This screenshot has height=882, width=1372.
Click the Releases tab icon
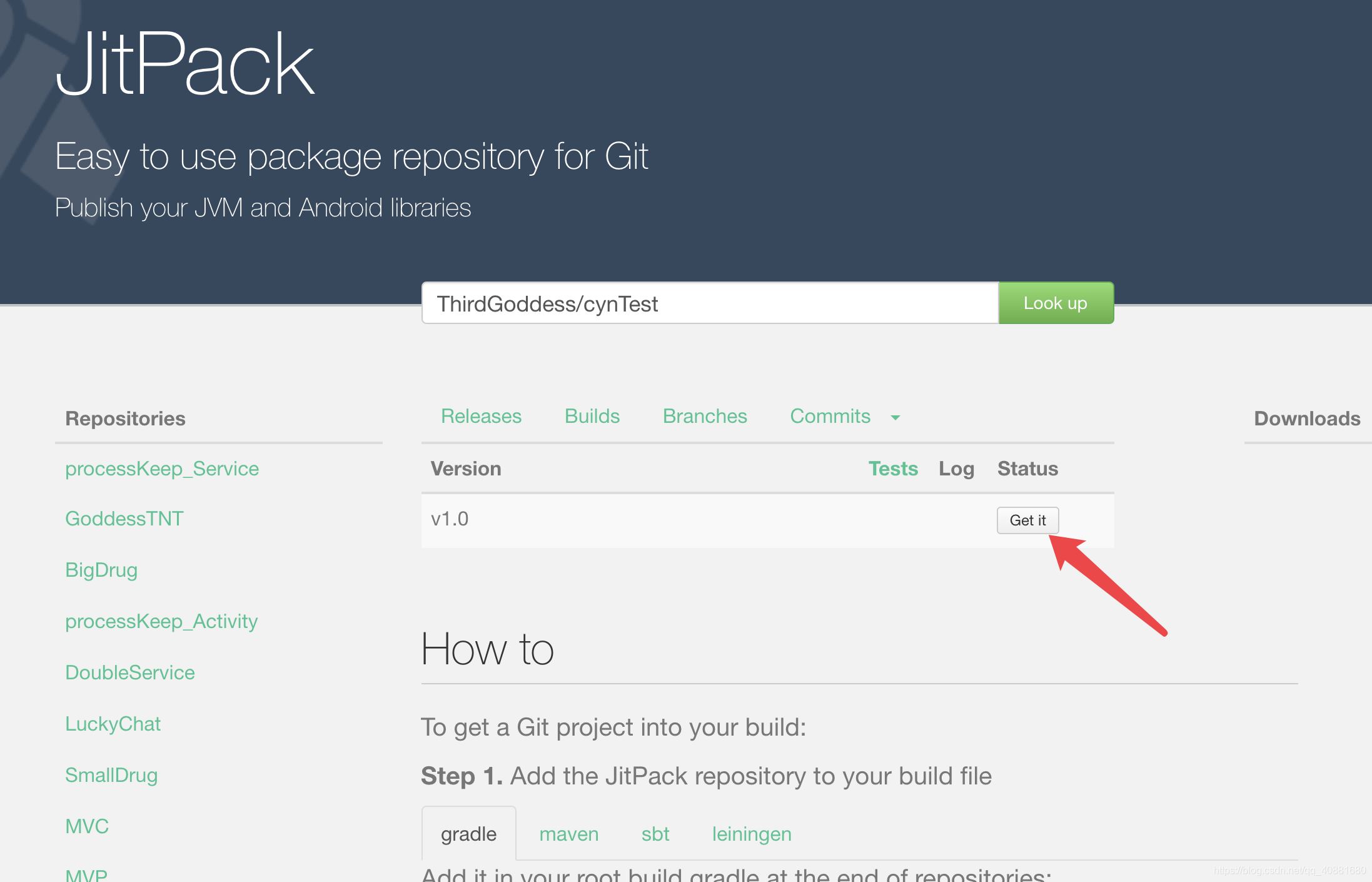481,415
